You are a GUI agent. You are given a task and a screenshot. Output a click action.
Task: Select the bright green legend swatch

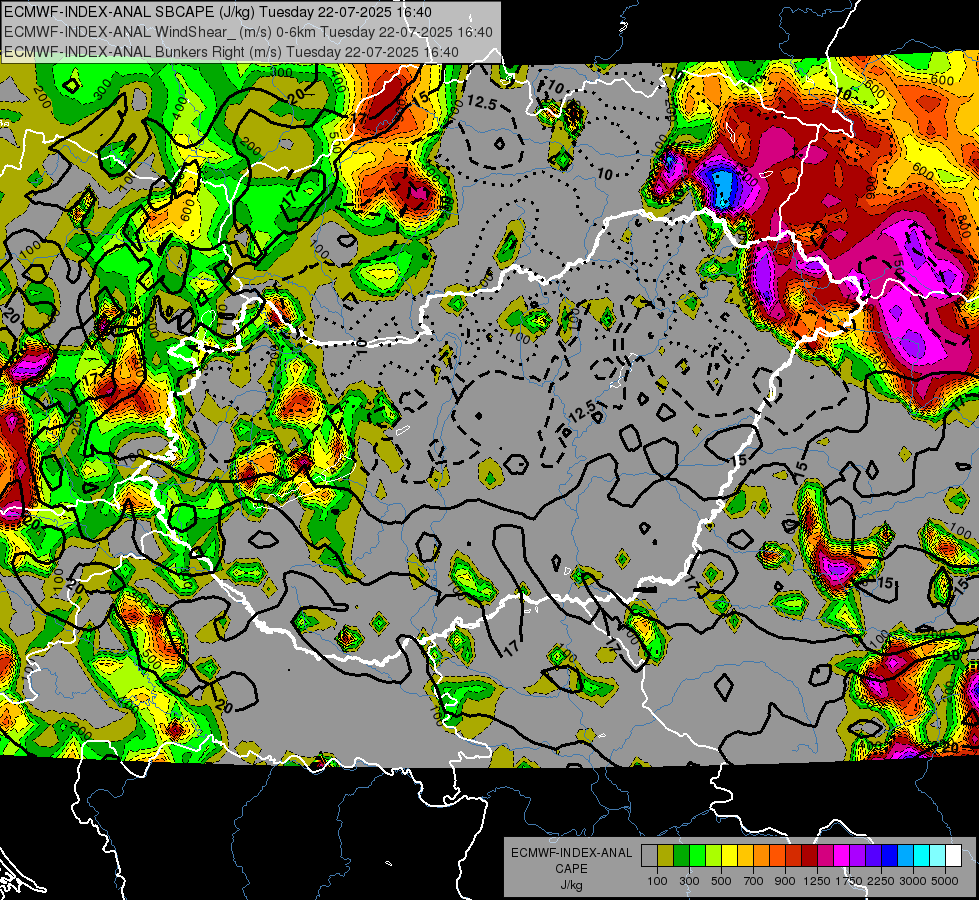(x=697, y=856)
